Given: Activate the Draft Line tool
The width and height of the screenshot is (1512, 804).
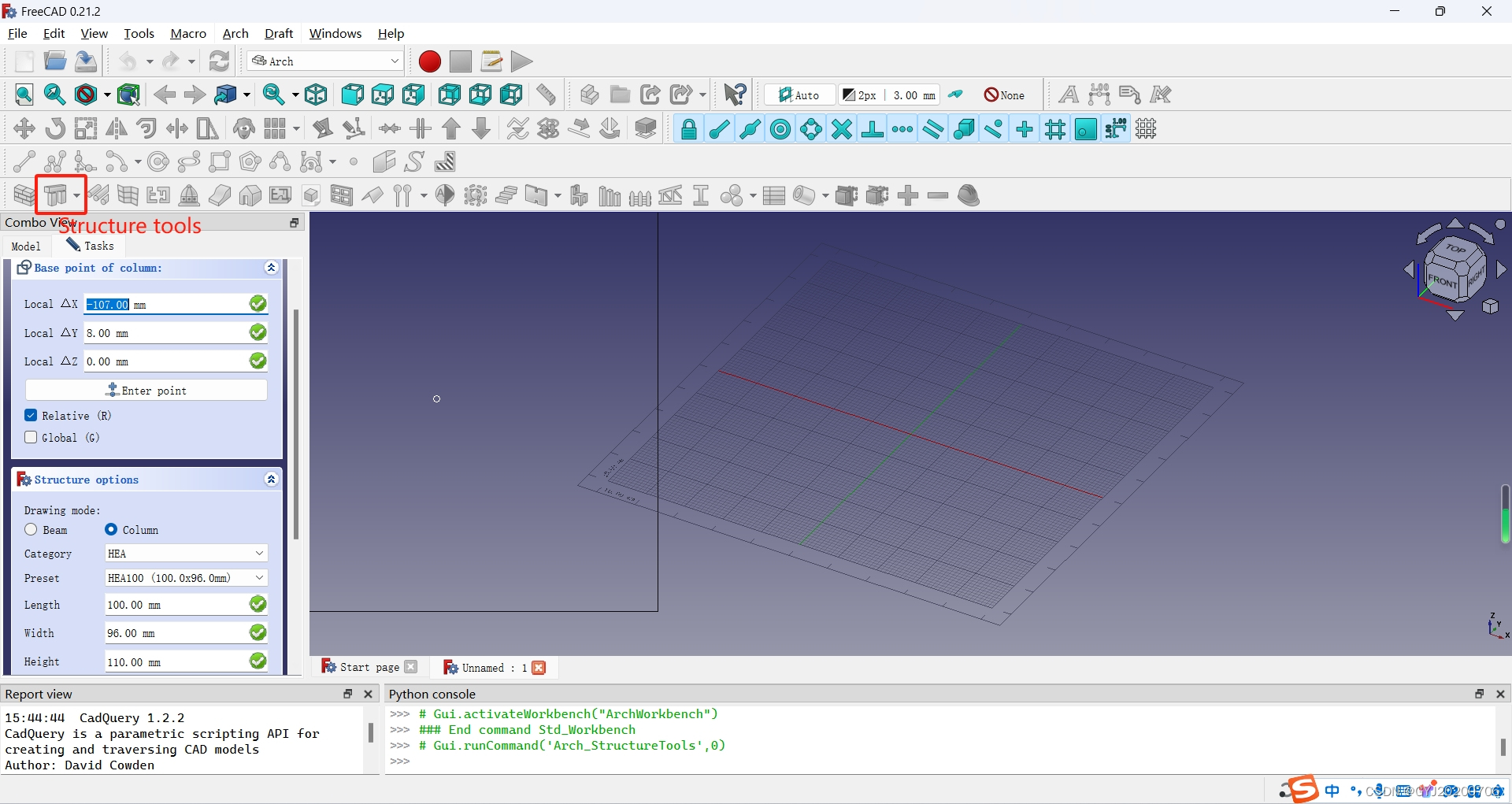Looking at the screenshot, I should coord(24,161).
